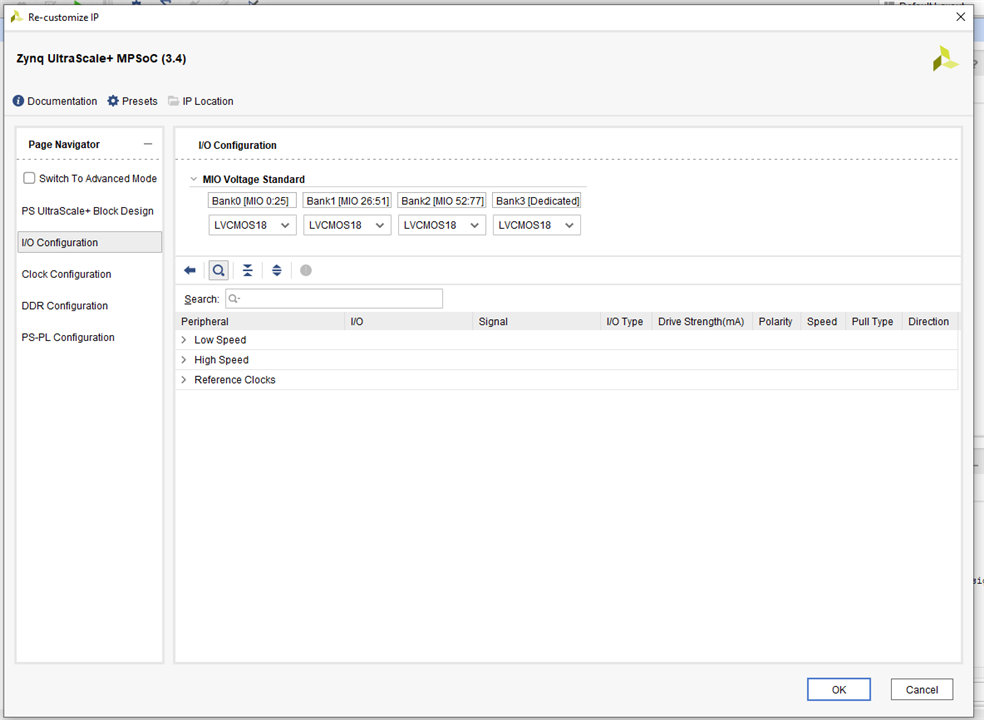Viewport: 984px width, 720px height.
Task: Collapse Page Navigator with the minus icon
Action: pyautogui.click(x=148, y=144)
